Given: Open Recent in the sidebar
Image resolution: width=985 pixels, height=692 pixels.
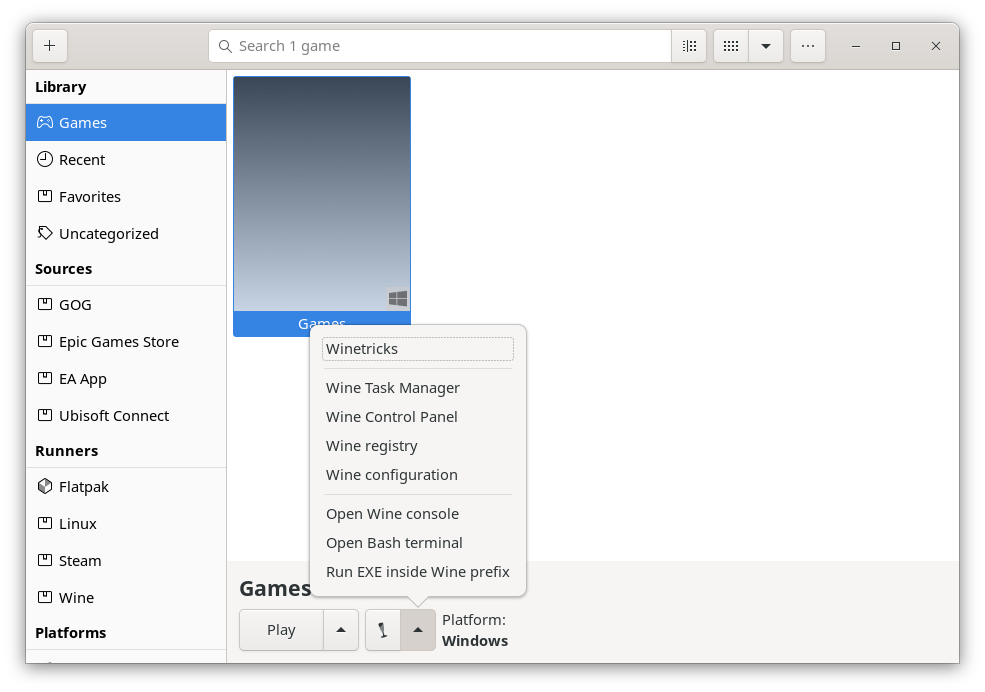Looking at the screenshot, I should pos(126,159).
